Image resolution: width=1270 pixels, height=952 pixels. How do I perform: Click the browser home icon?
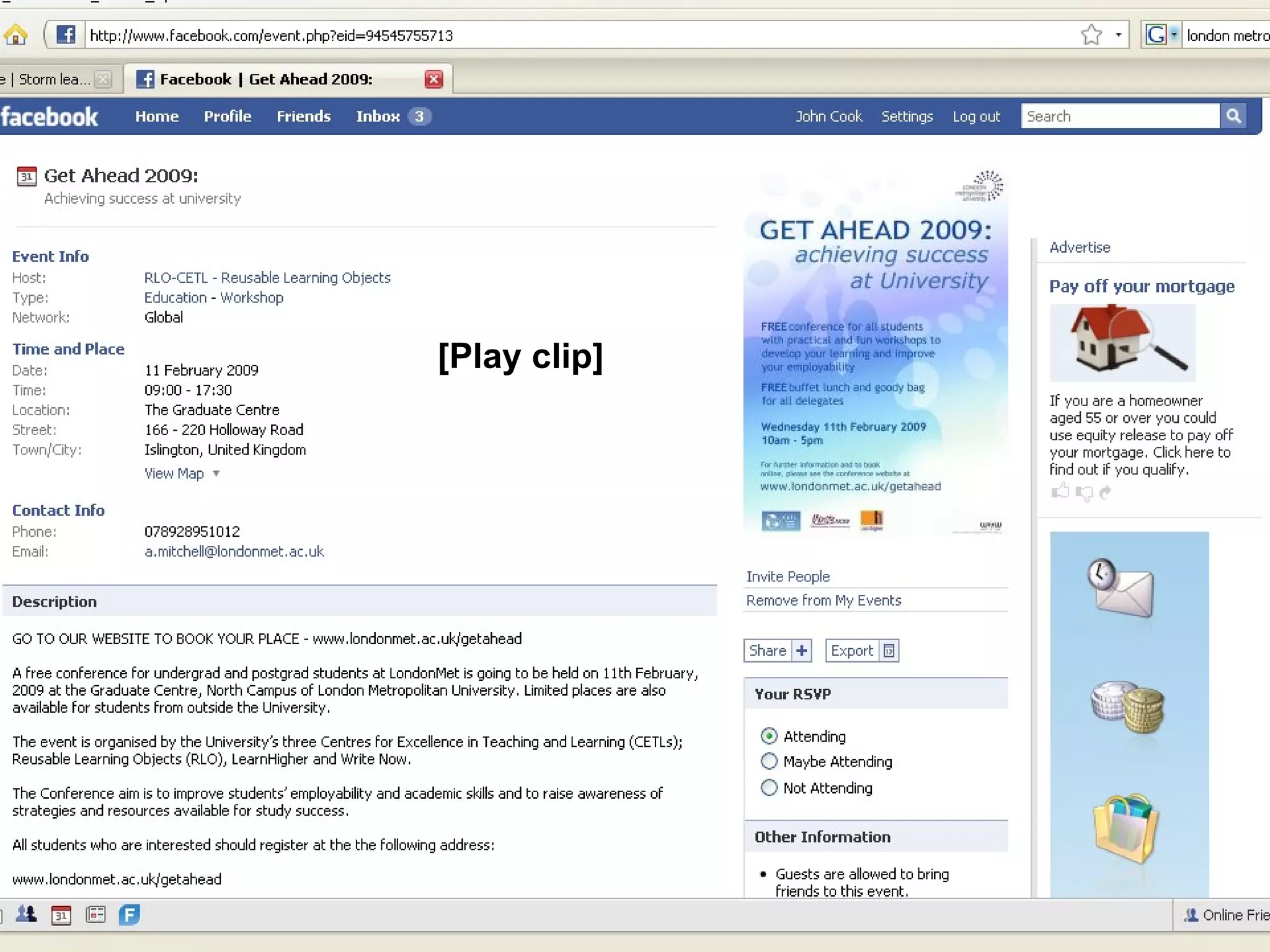pos(16,35)
